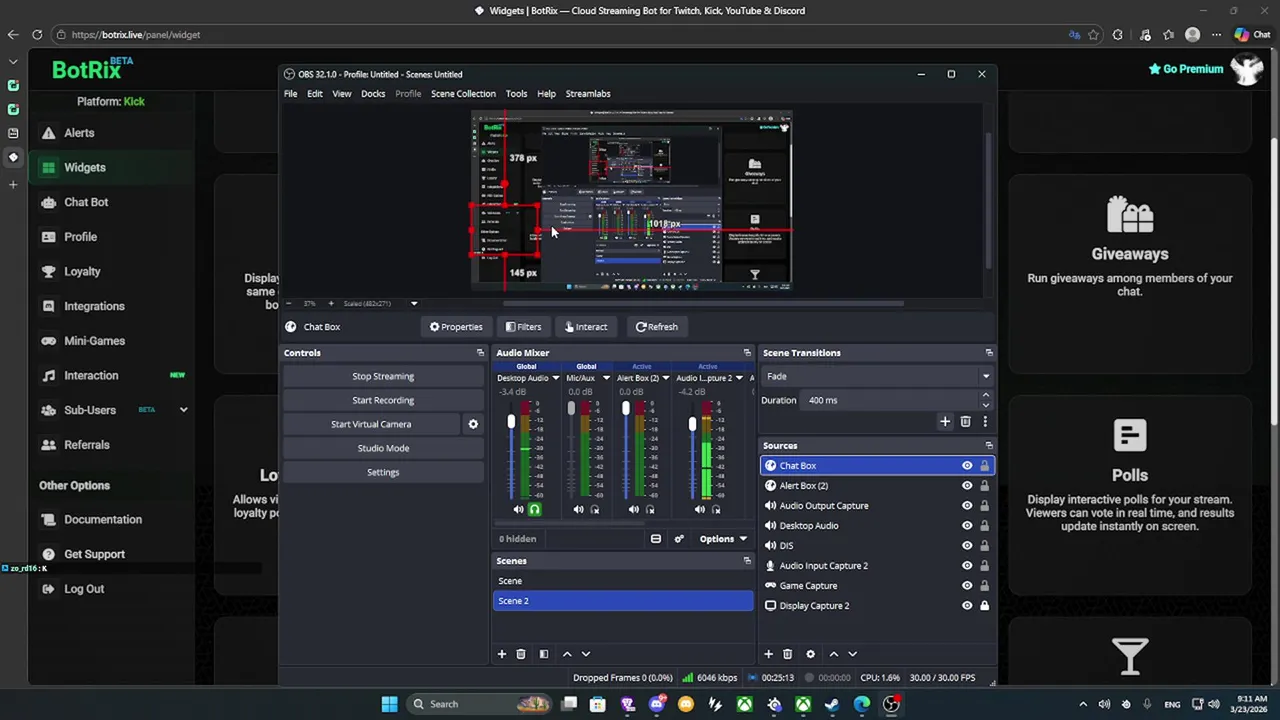Hide the Desktop Audio source
The image size is (1280, 720).
[967, 526]
